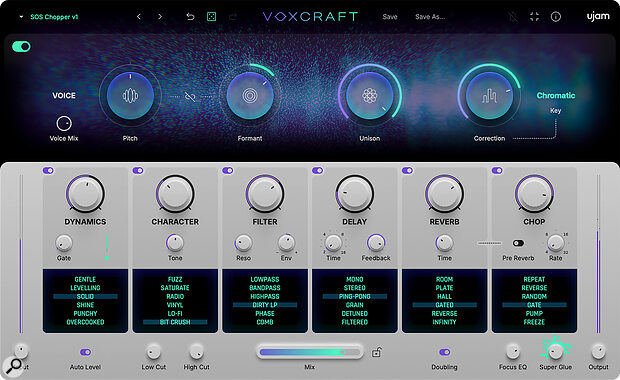This screenshot has height=380, width=620.
Task: Click the Unison flower knob
Action: click(x=370, y=96)
